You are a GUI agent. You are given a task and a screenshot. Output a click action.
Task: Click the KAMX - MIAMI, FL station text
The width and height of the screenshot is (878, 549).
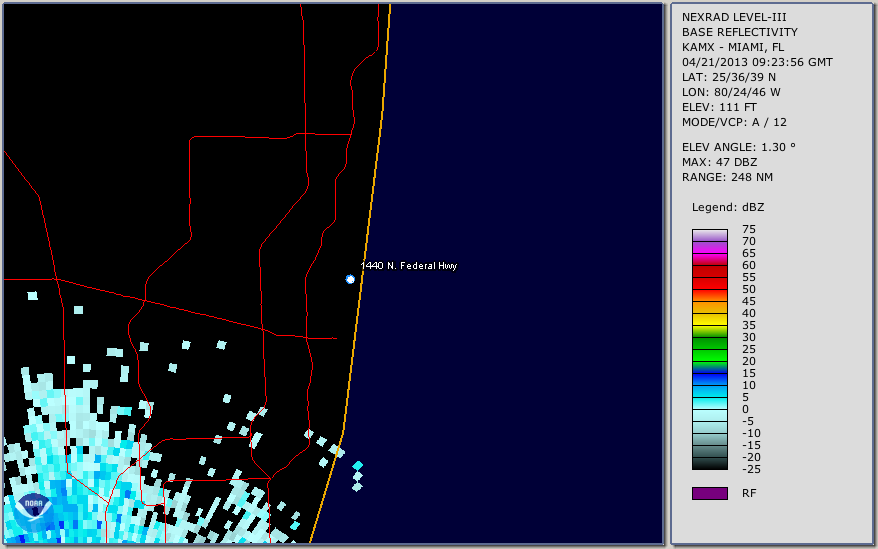732,47
